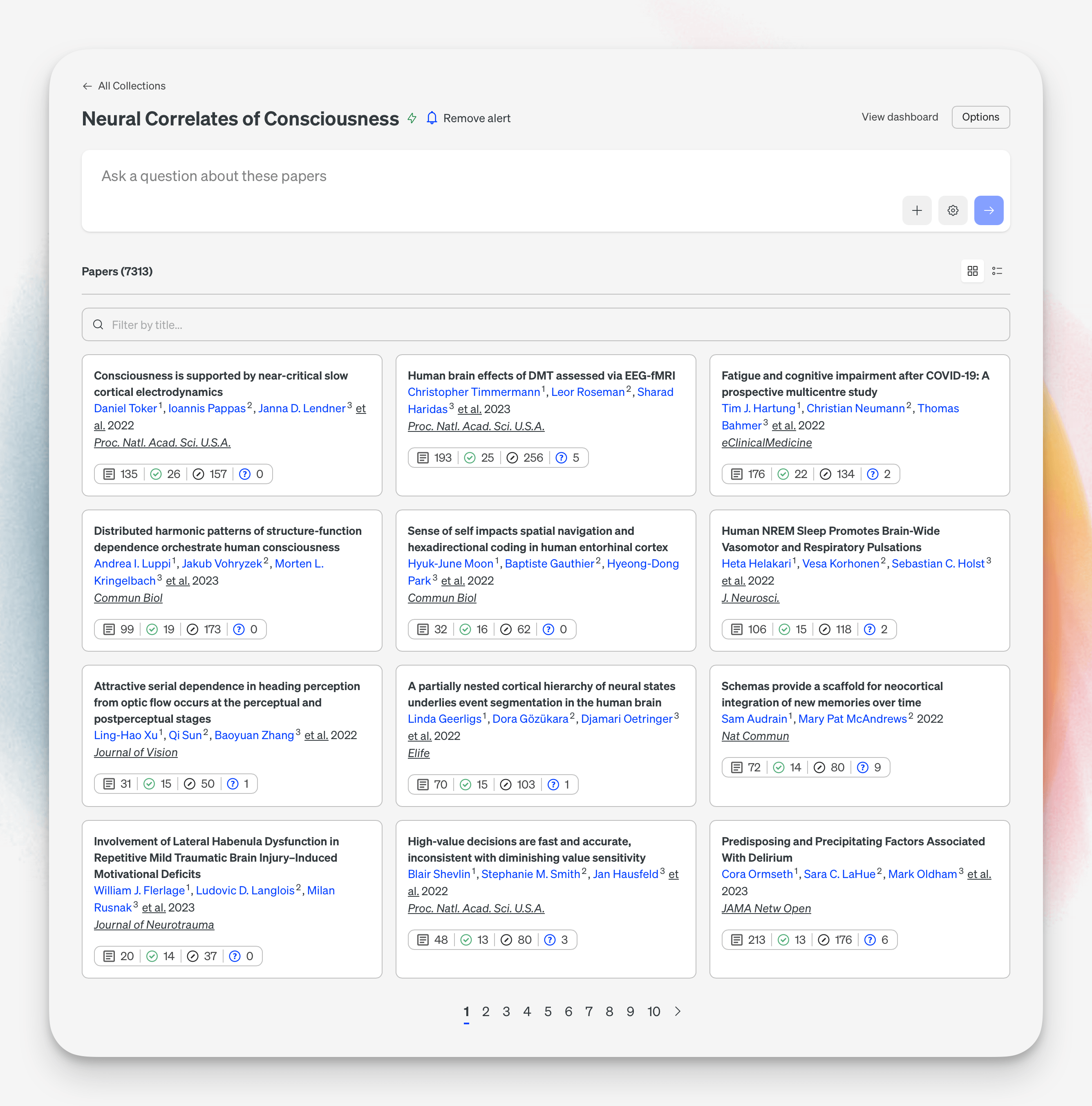Viewport: 1092px width, 1106px height.
Task: Expand et al. authors on Distributed harmonic patterns paper
Action: coord(177,581)
